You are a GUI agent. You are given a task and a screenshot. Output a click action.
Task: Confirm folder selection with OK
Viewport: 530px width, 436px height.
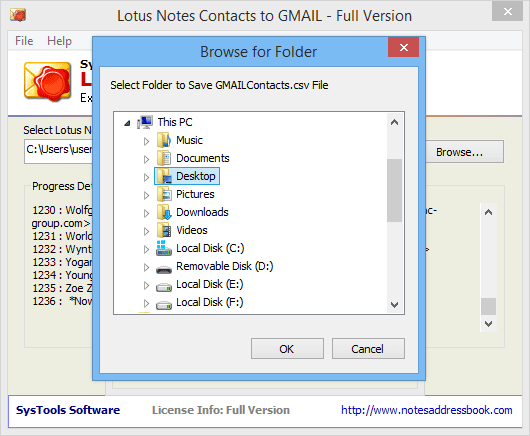click(287, 348)
